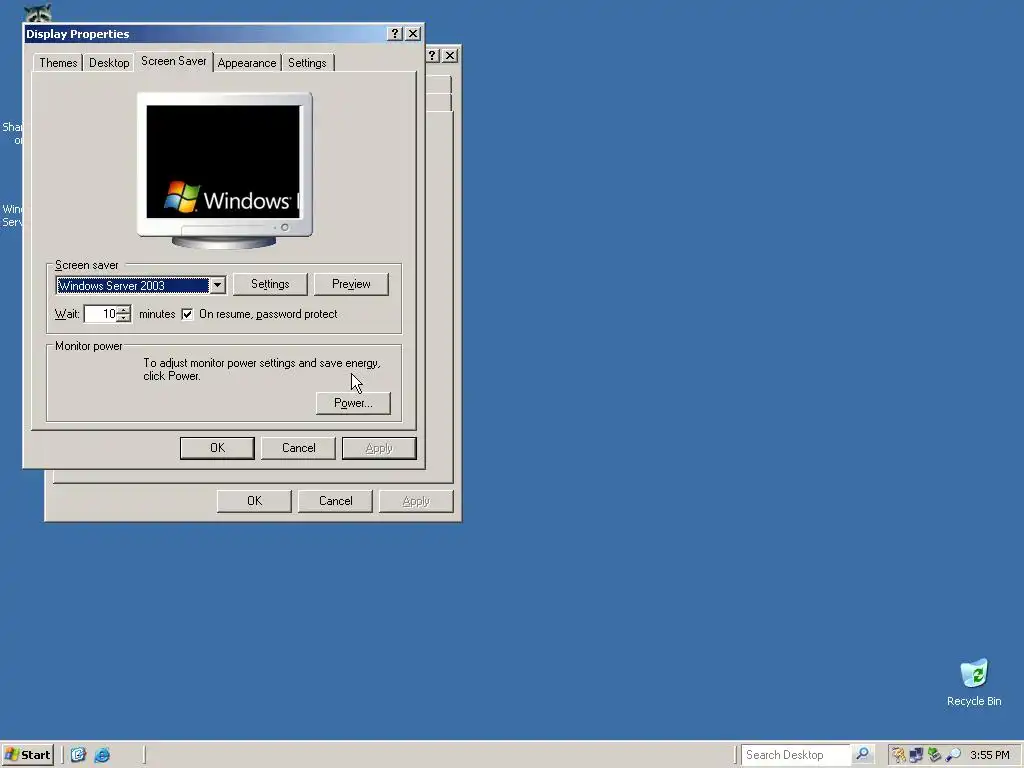Open the green arrow hardware tray icon
1024x768 pixels.
[935, 755]
